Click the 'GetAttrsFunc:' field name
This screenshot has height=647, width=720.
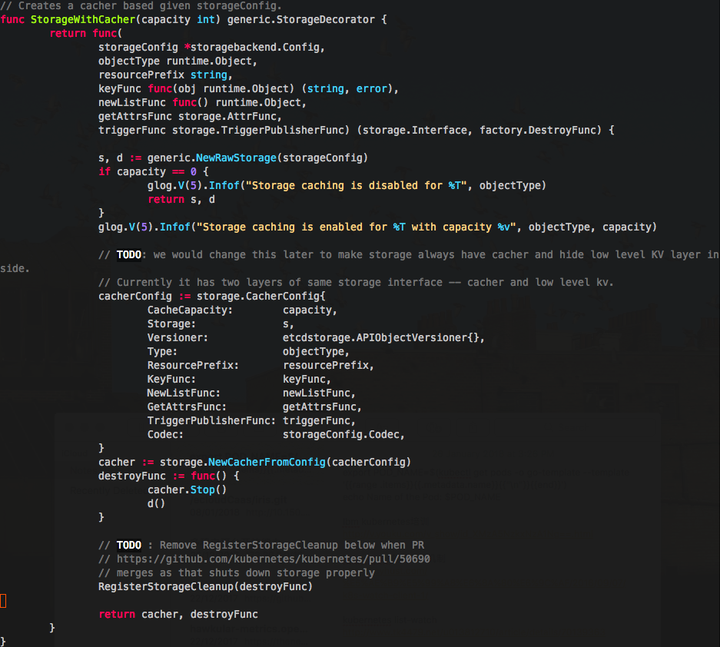pos(186,407)
